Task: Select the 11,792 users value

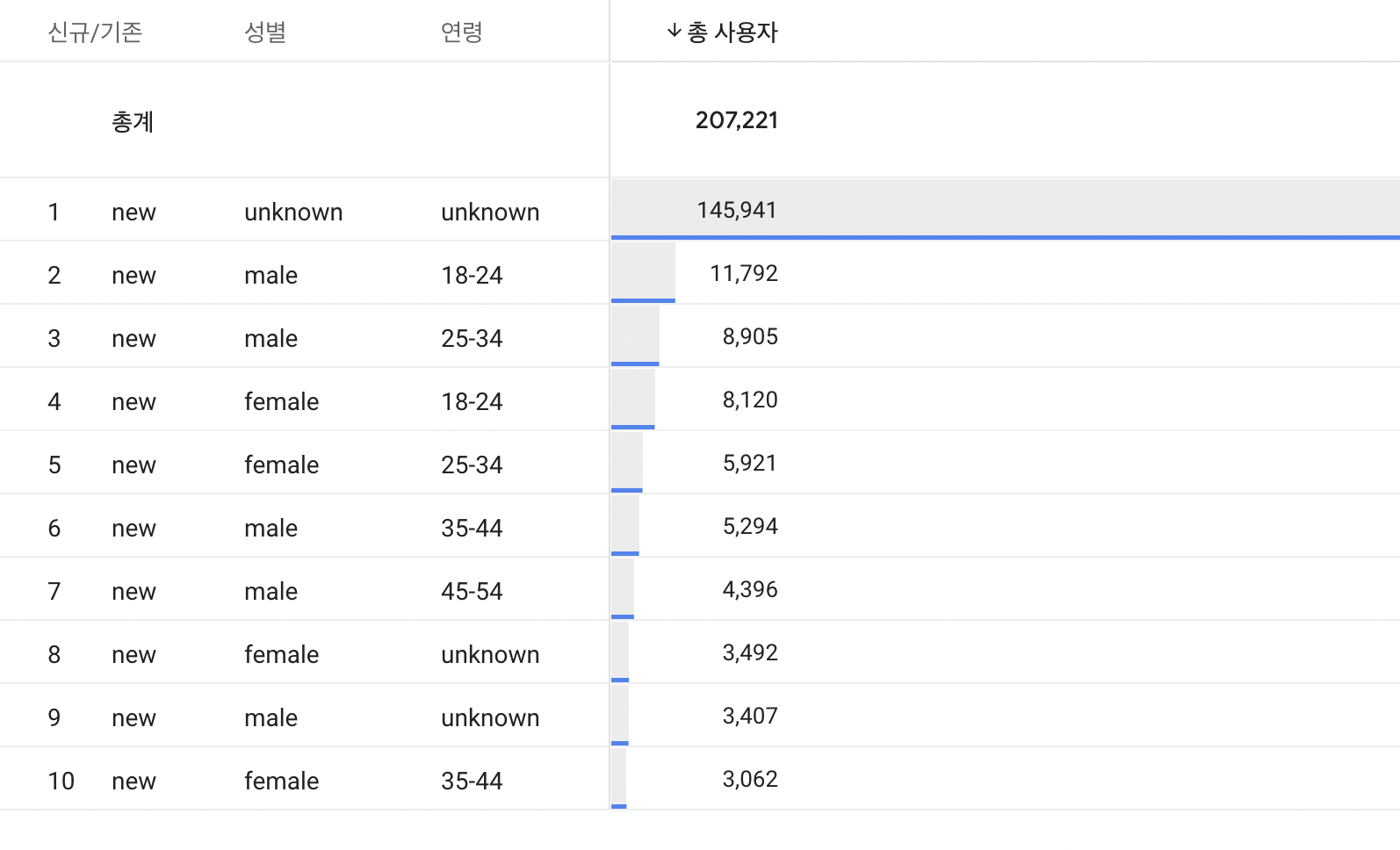Action: tap(743, 273)
